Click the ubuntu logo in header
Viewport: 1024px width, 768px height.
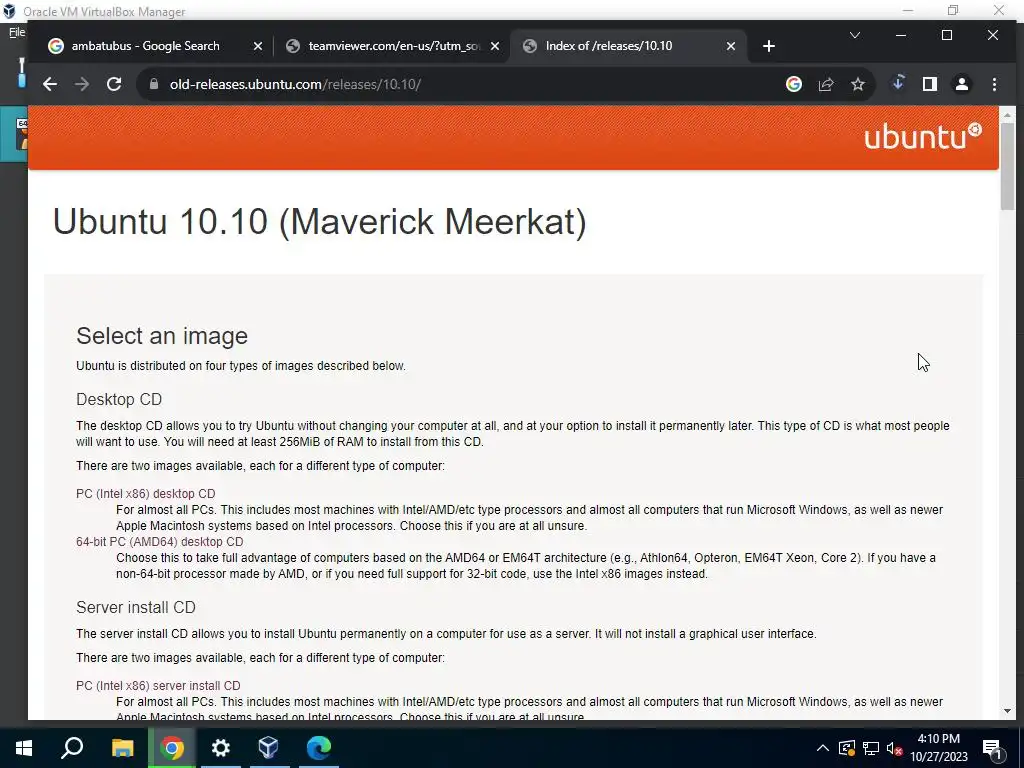[x=923, y=136]
